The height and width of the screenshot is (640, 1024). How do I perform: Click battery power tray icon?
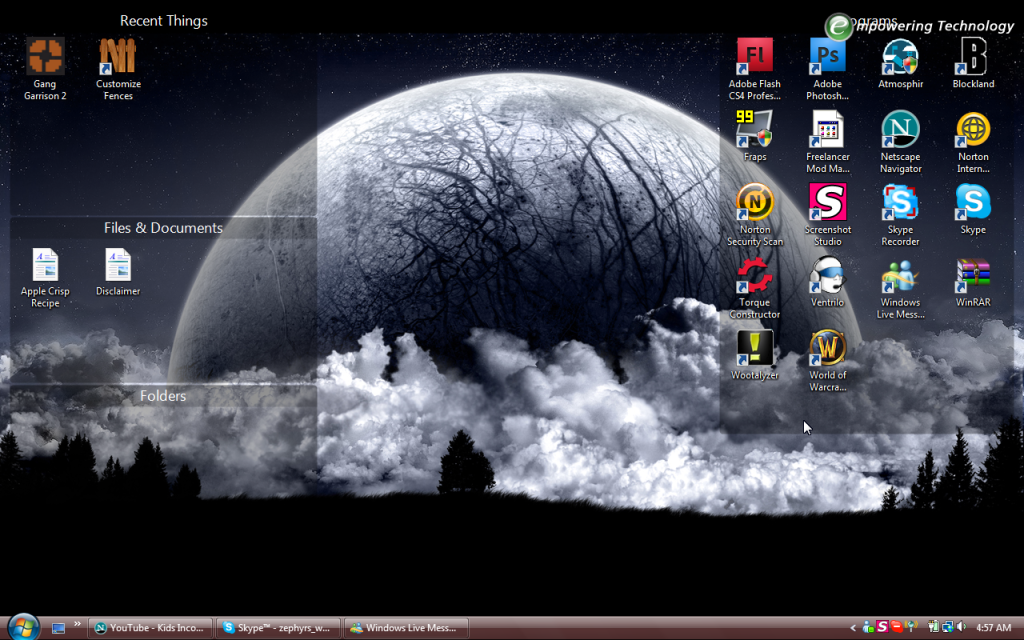pyautogui.click(x=933, y=628)
